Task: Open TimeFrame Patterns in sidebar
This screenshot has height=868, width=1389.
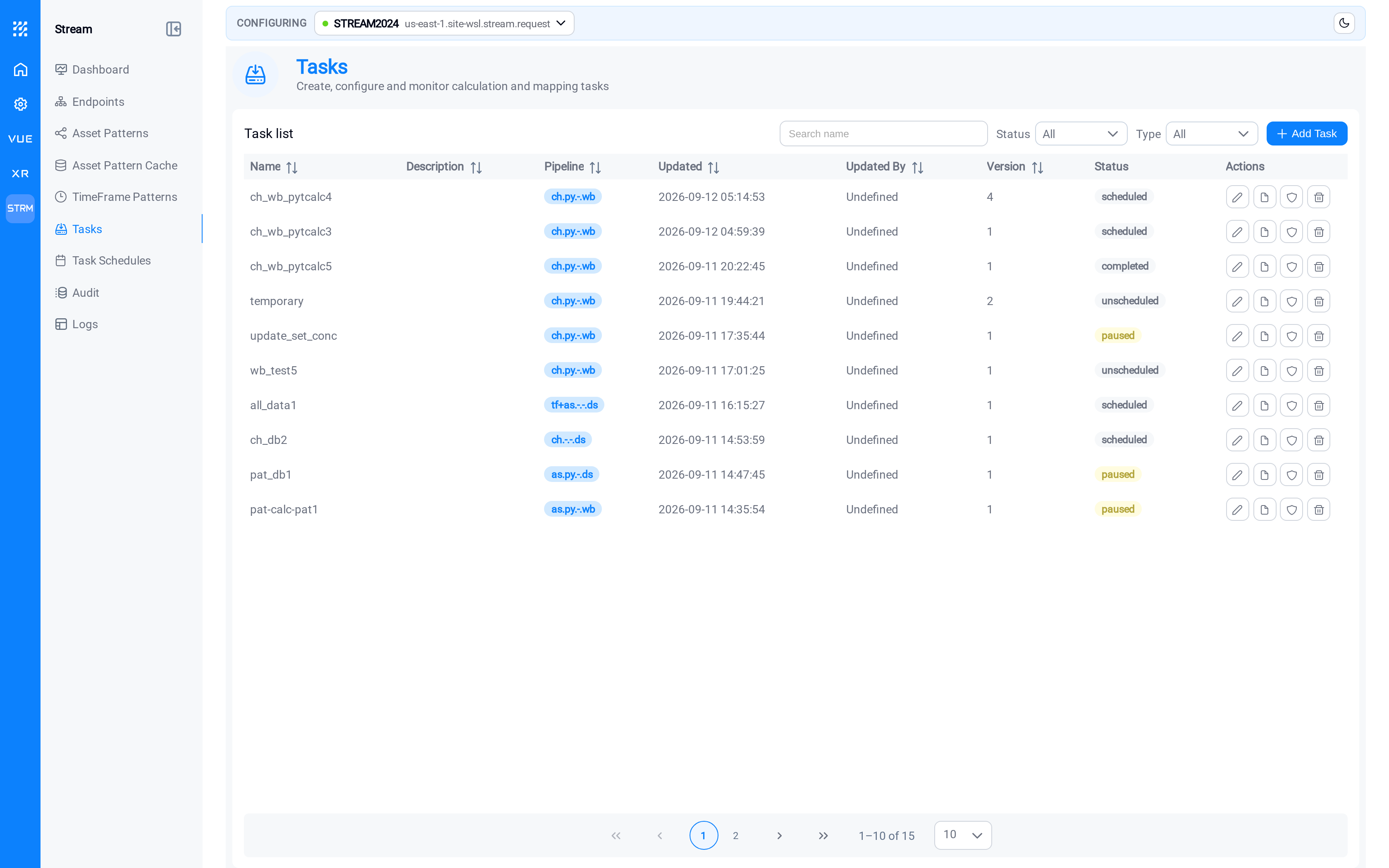Action: point(116,197)
